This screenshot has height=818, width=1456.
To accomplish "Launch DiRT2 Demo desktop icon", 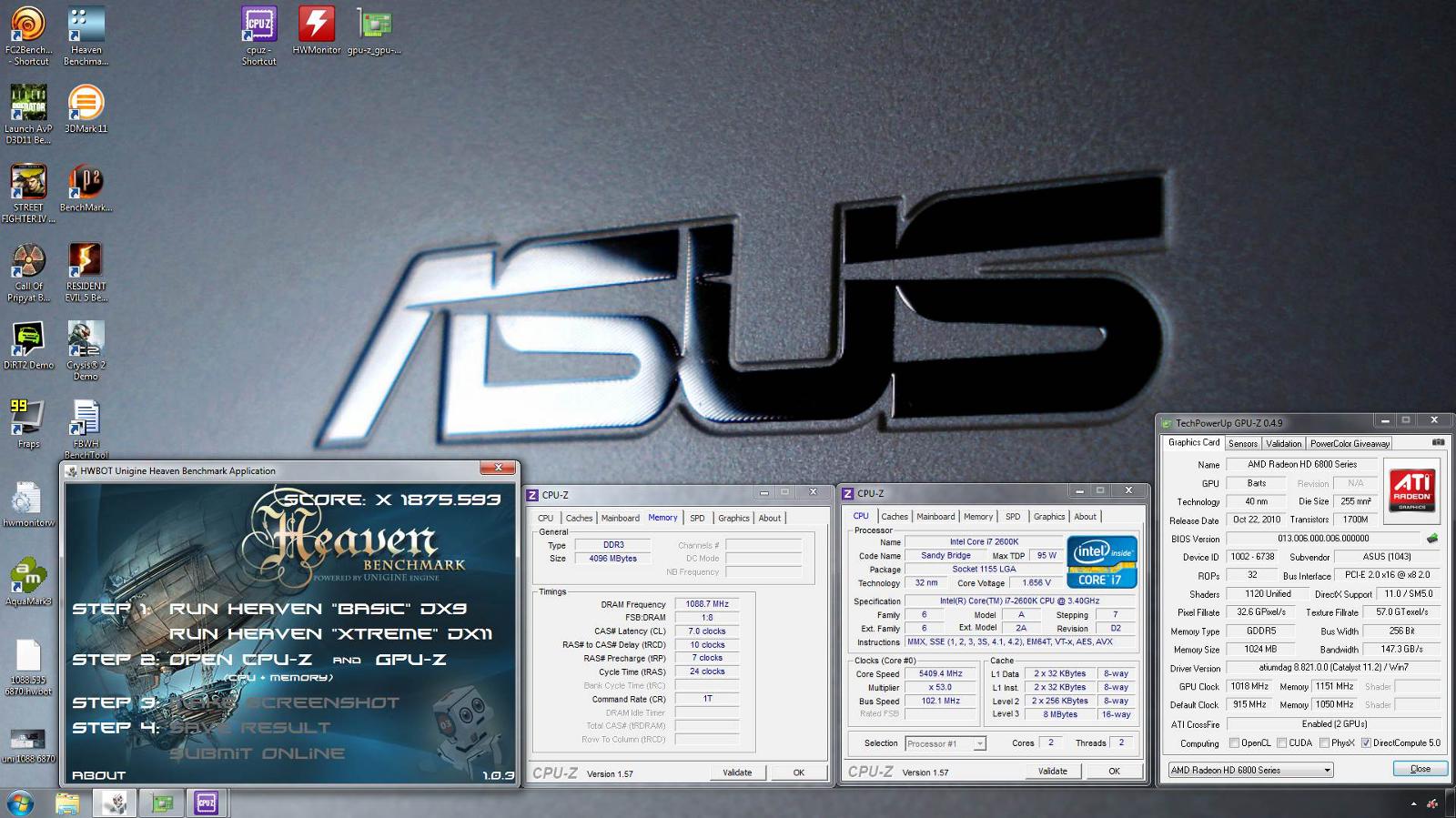I will [x=28, y=346].
